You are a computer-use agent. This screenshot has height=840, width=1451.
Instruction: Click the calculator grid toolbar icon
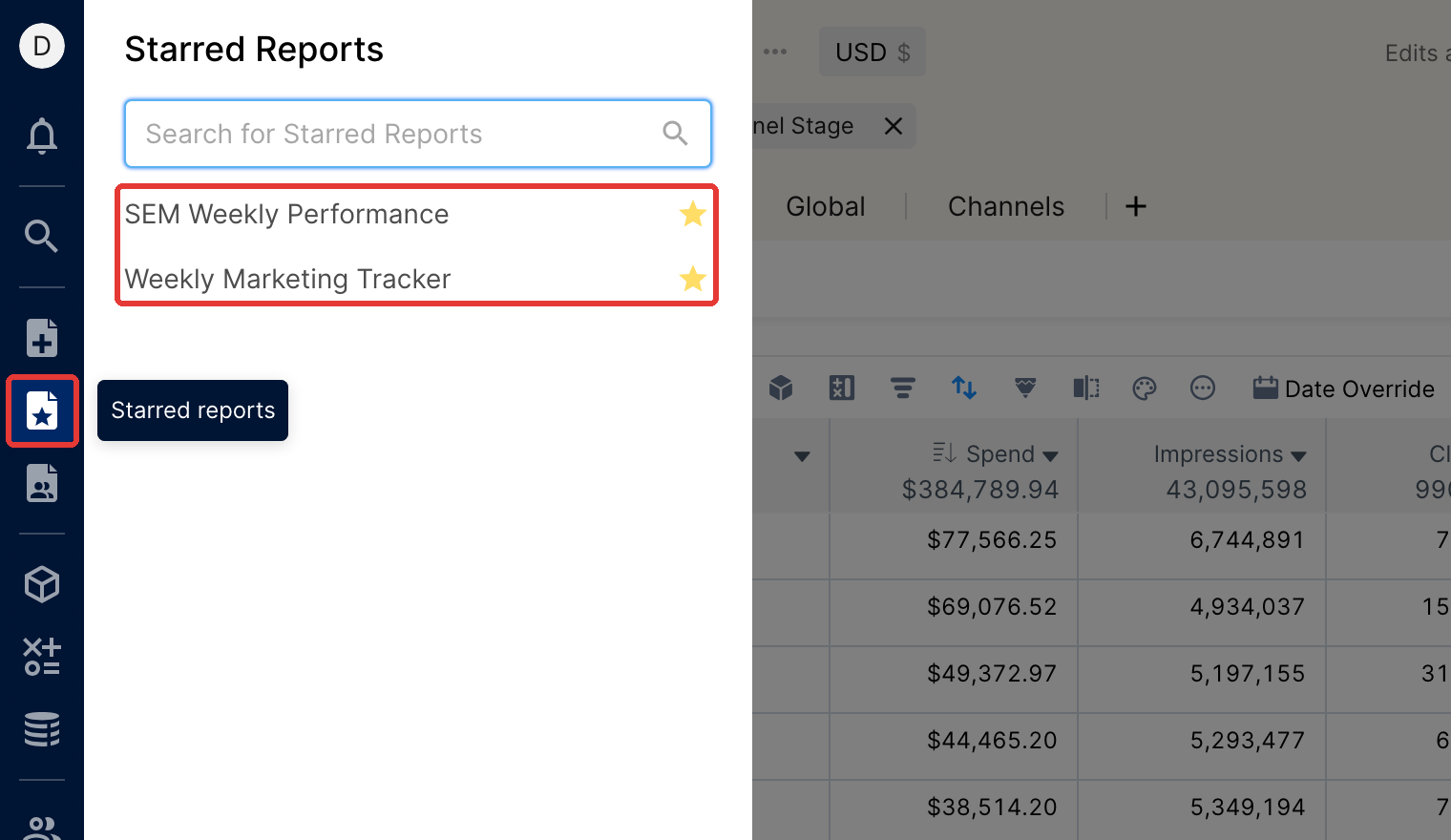click(x=842, y=388)
